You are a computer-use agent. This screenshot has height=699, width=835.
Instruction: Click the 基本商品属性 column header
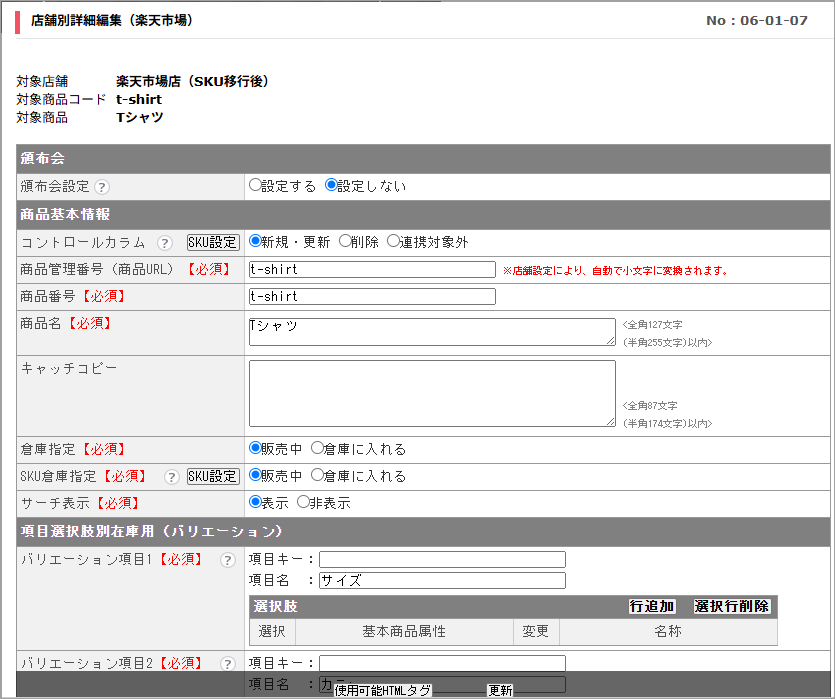point(404,631)
